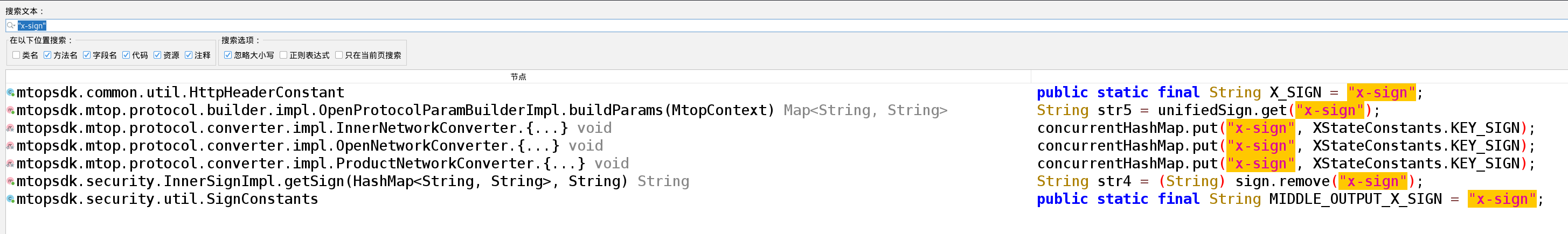Viewport: 1568px width, 234px height.
Task: Uncheck the 资源 (resources) checkbox
Action: pyautogui.click(x=158, y=55)
